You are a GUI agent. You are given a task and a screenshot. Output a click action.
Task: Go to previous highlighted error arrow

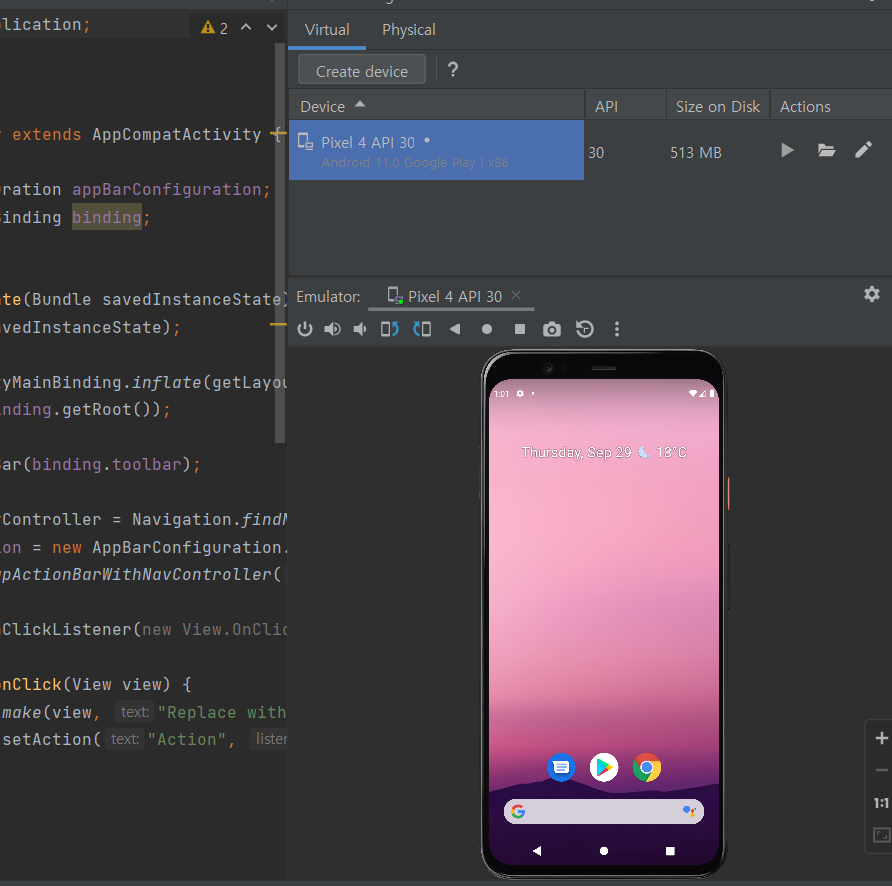pos(246,27)
